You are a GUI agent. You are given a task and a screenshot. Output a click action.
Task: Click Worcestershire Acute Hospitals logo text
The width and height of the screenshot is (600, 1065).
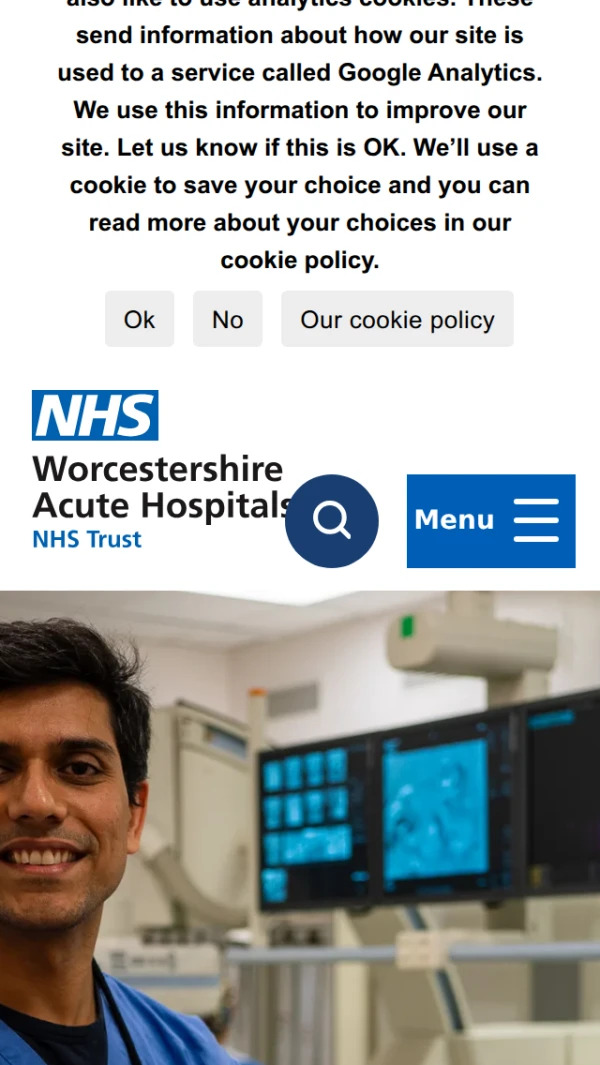[x=163, y=487]
